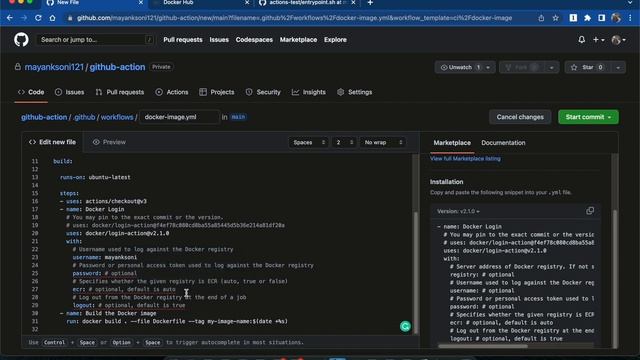Open the notifications bell
640x360 pixels.
point(581,40)
